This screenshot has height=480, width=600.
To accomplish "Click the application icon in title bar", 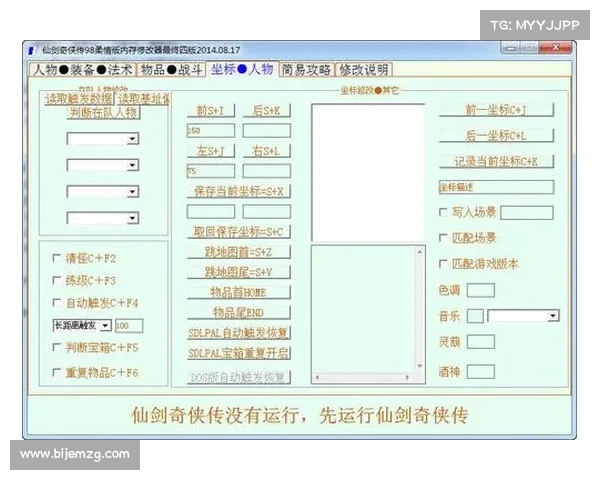I will [x=31, y=50].
